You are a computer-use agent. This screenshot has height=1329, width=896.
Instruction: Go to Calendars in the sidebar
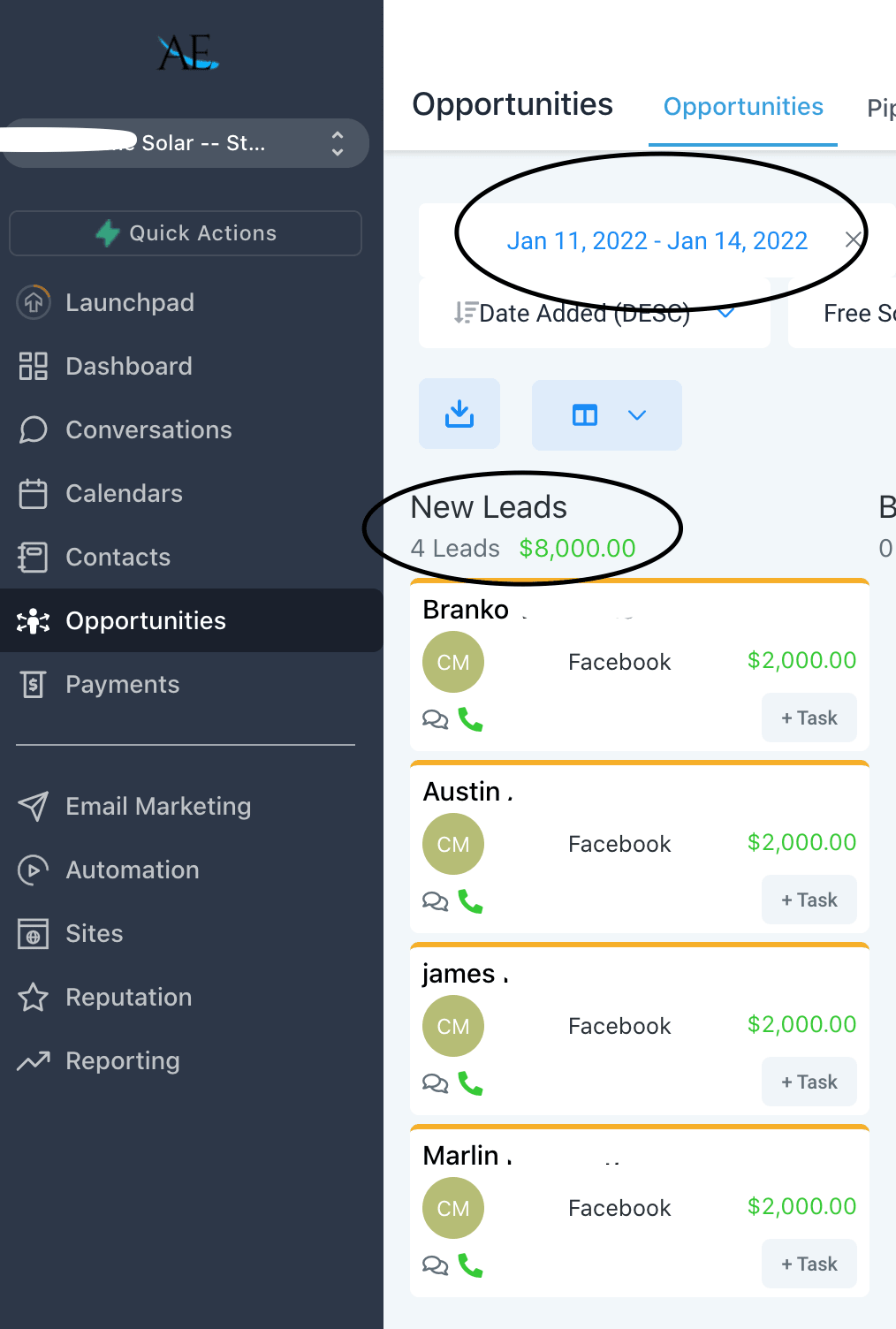click(124, 494)
